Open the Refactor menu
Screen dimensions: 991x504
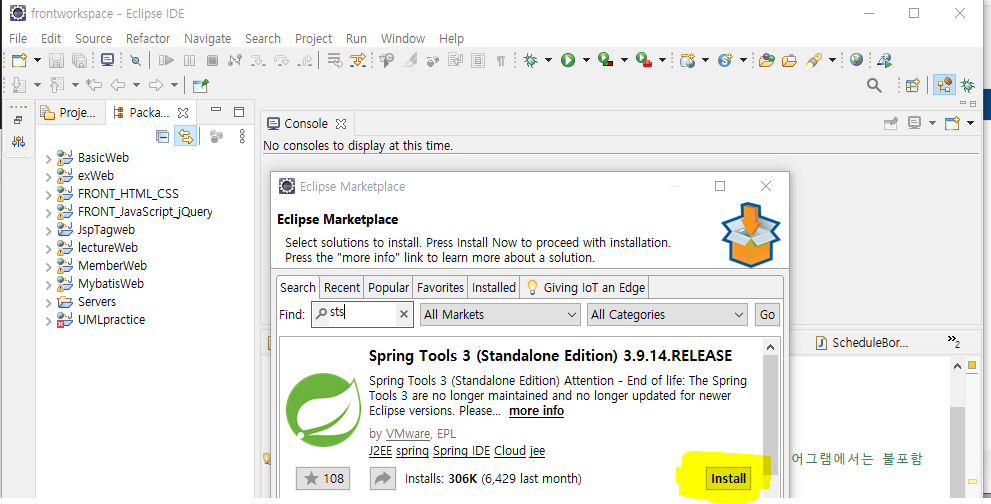148,39
